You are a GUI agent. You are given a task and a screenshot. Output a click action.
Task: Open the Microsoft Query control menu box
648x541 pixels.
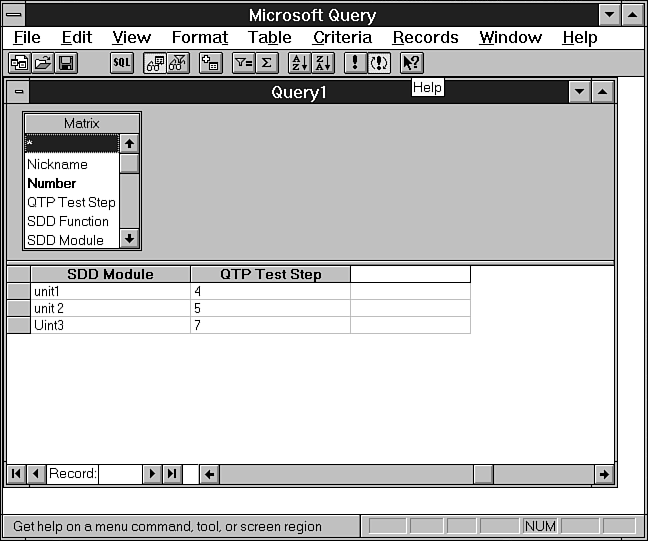pos(14,15)
